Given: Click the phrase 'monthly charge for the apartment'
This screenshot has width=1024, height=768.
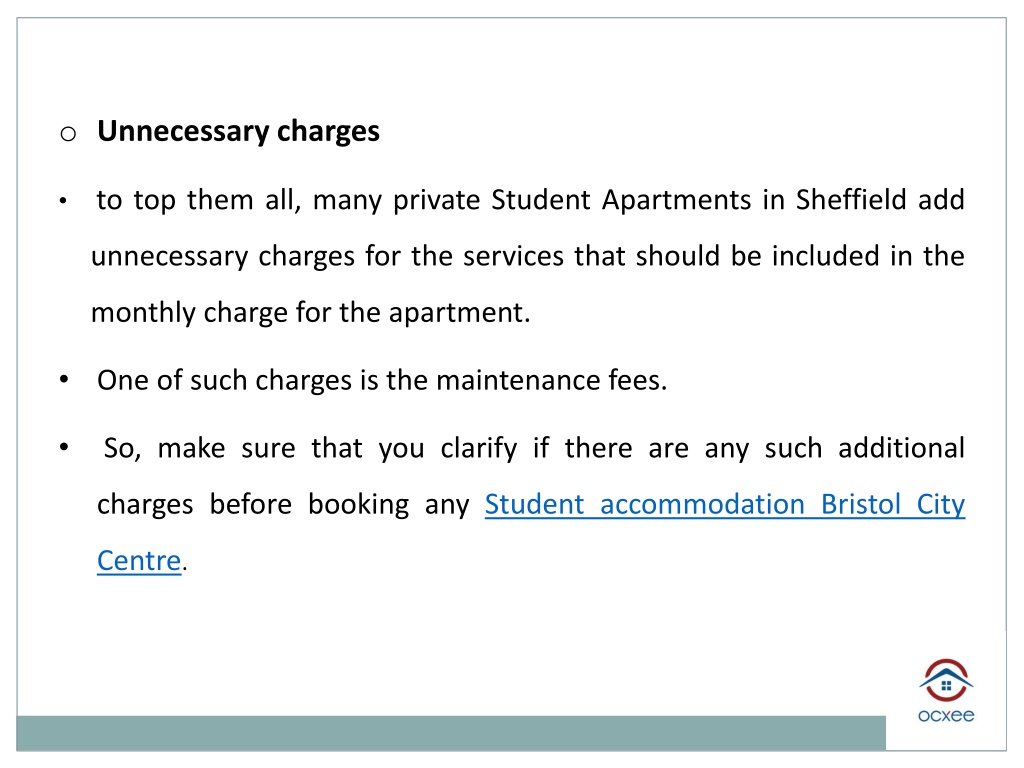Looking at the screenshot, I should click(x=310, y=313).
